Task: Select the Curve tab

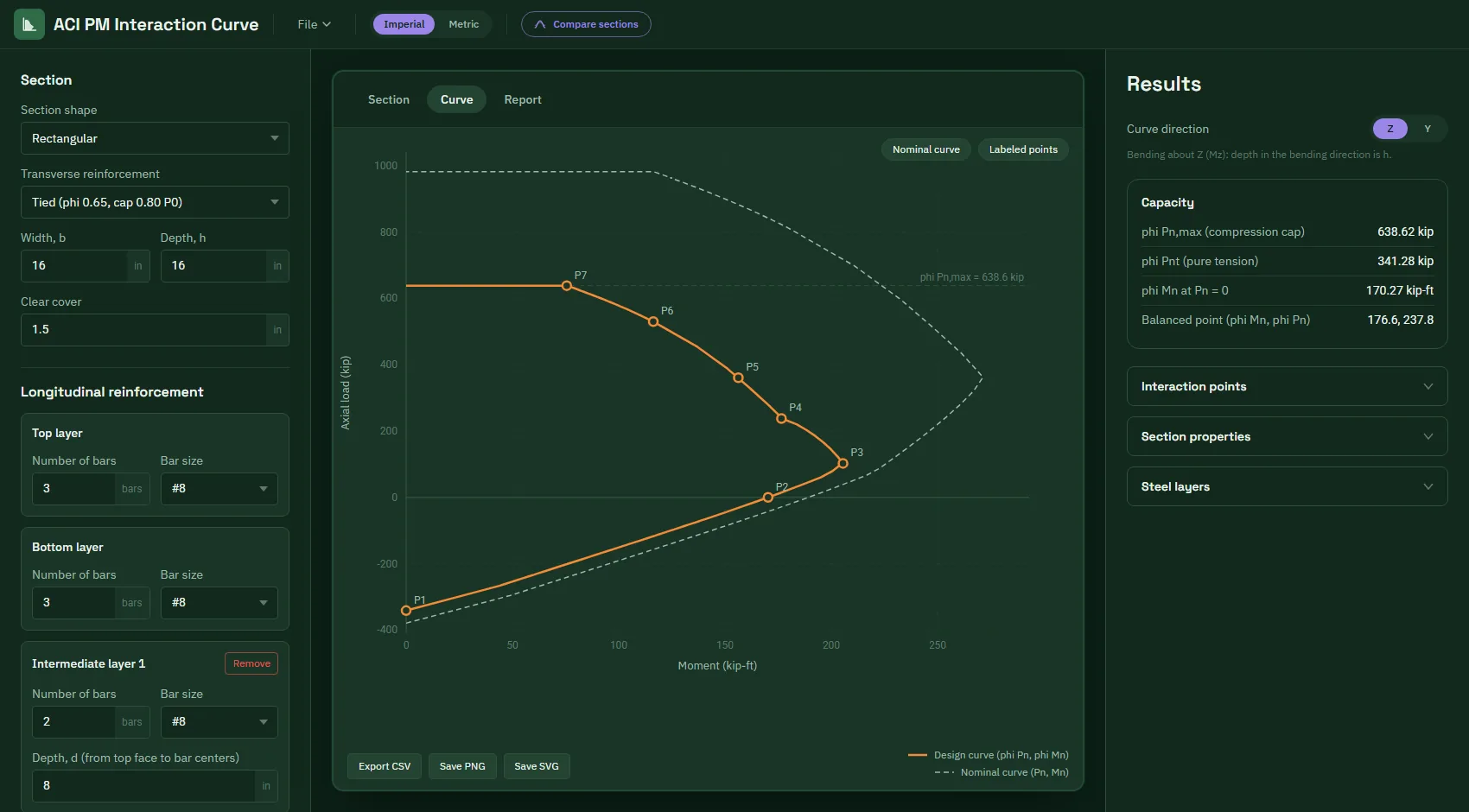Action: 456,99
